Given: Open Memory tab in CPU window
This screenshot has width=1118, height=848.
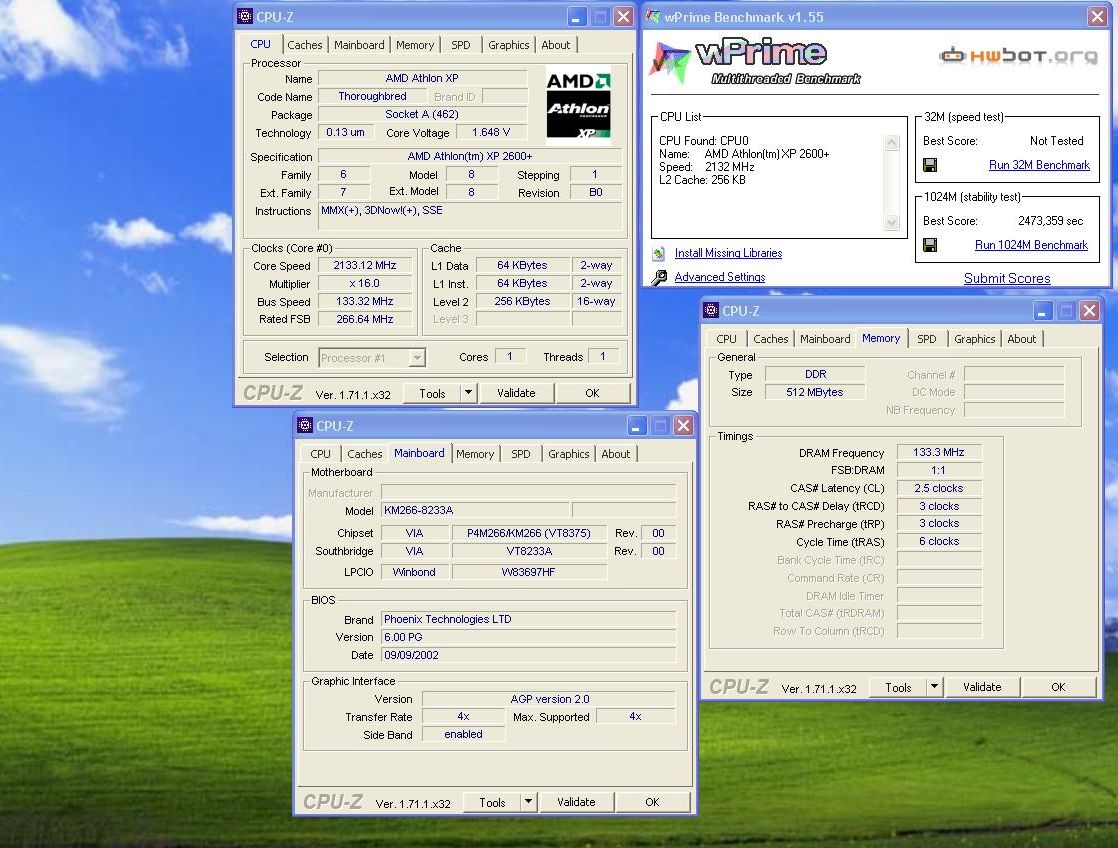Looking at the screenshot, I should tap(415, 45).
